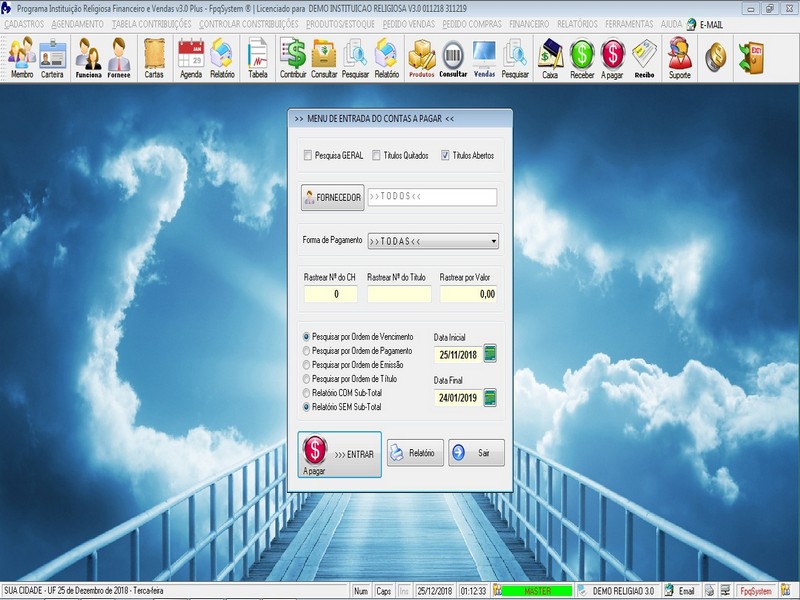This screenshot has width=800, height=600.
Task: Open the Relatório icon before Produtos
Action: tap(387, 58)
